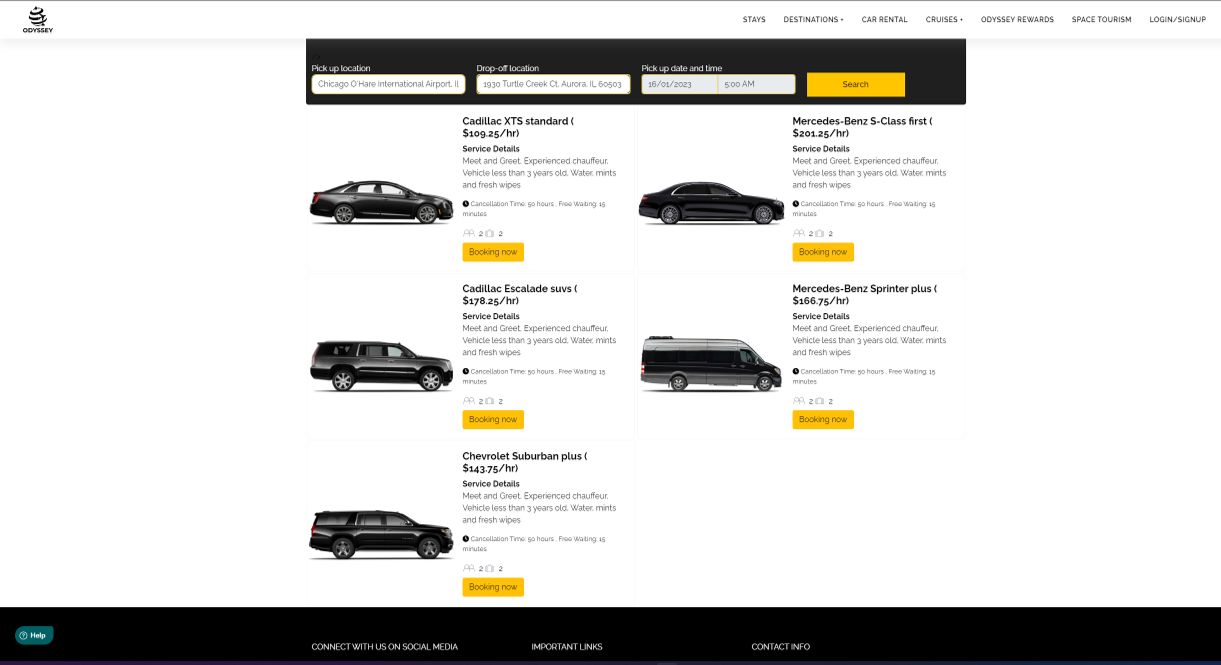This screenshot has width=1221, height=665.
Task: Expand the Cruises menu
Action: coord(944,19)
